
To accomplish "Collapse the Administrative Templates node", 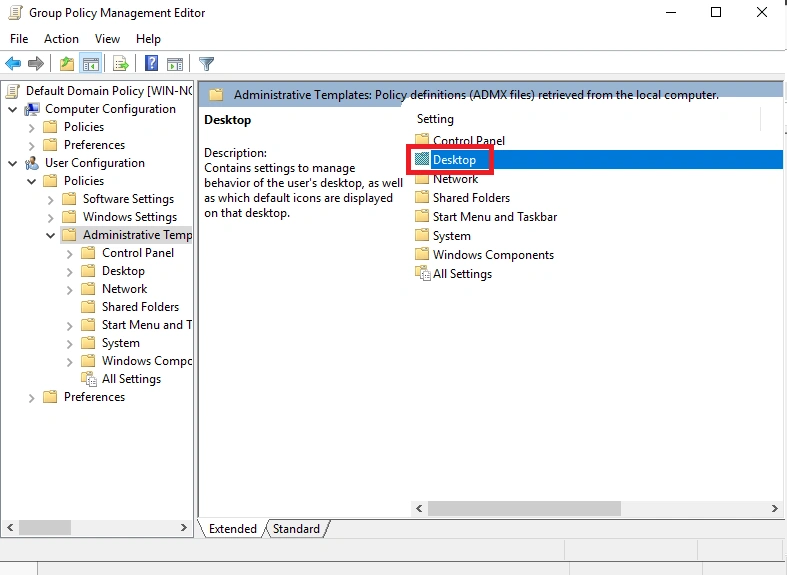I will tap(51, 235).
